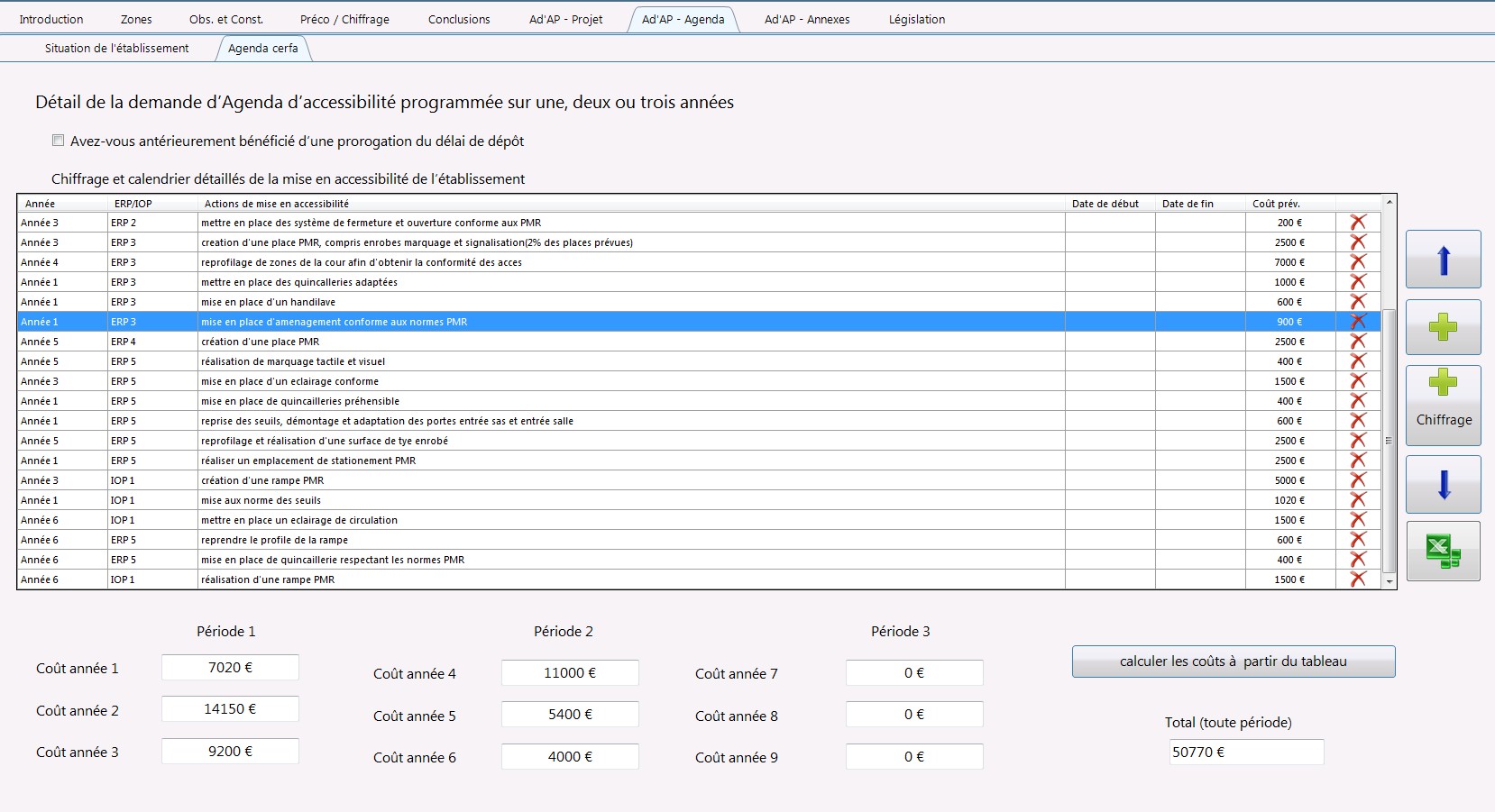Click the table scrollbar down arrow
Viewport: 1495px width, 812px height.
[1390, 582]
